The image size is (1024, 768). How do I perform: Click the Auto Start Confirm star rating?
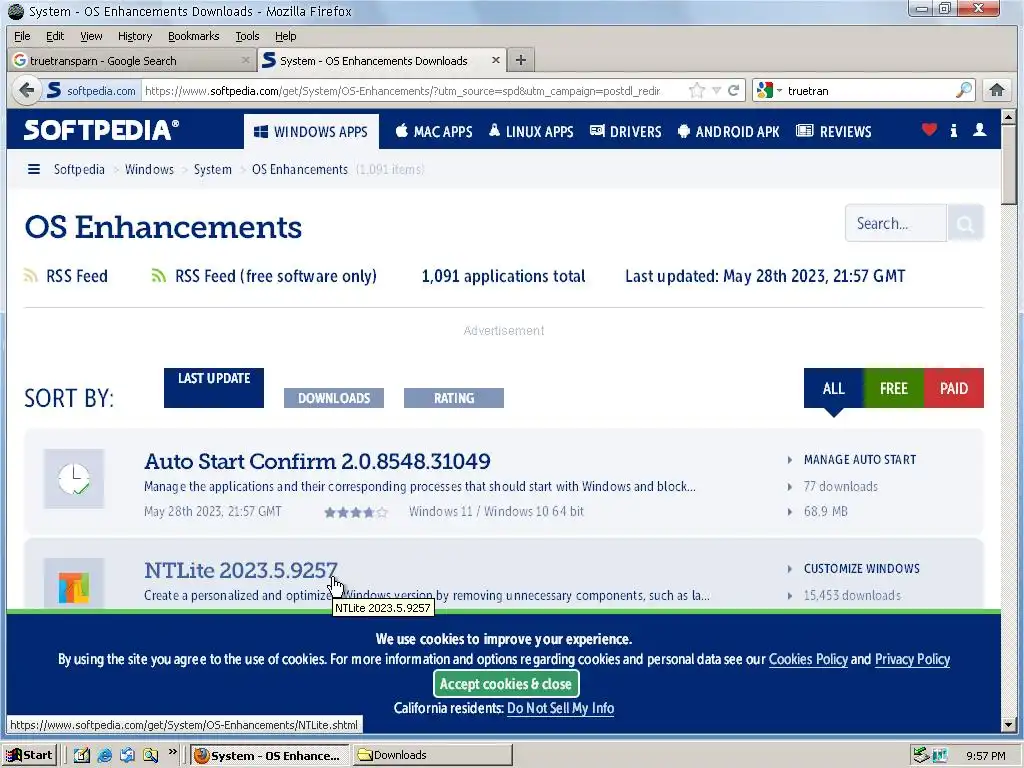(x=356, y=512)
